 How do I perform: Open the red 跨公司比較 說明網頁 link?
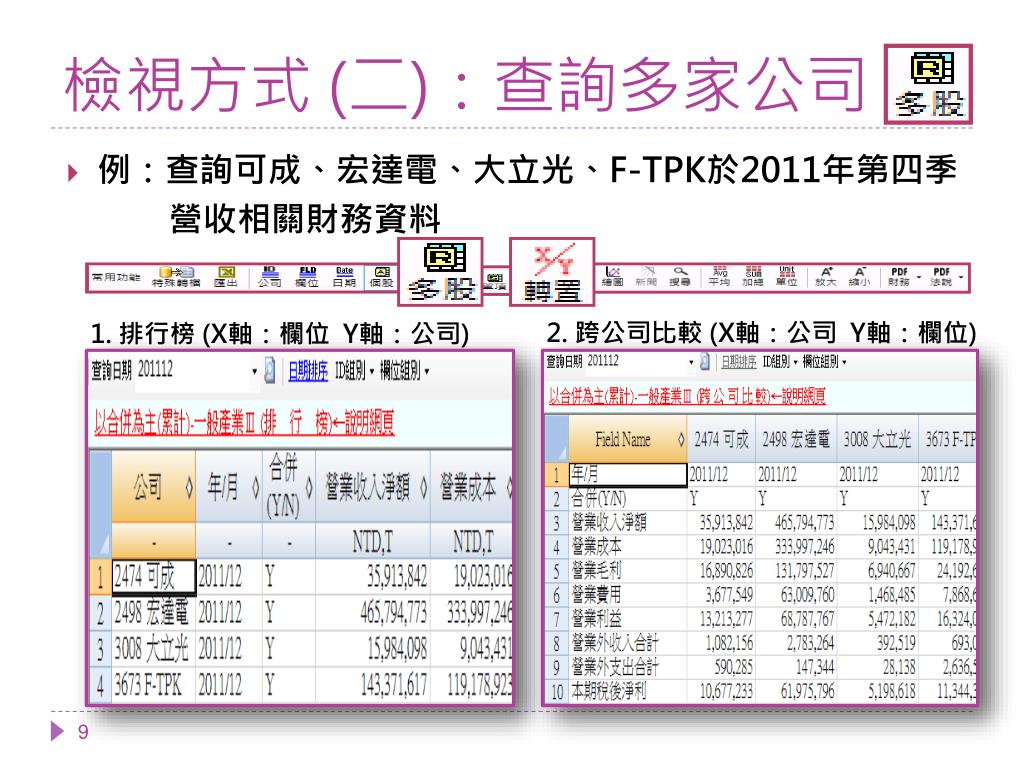point(686,395)
